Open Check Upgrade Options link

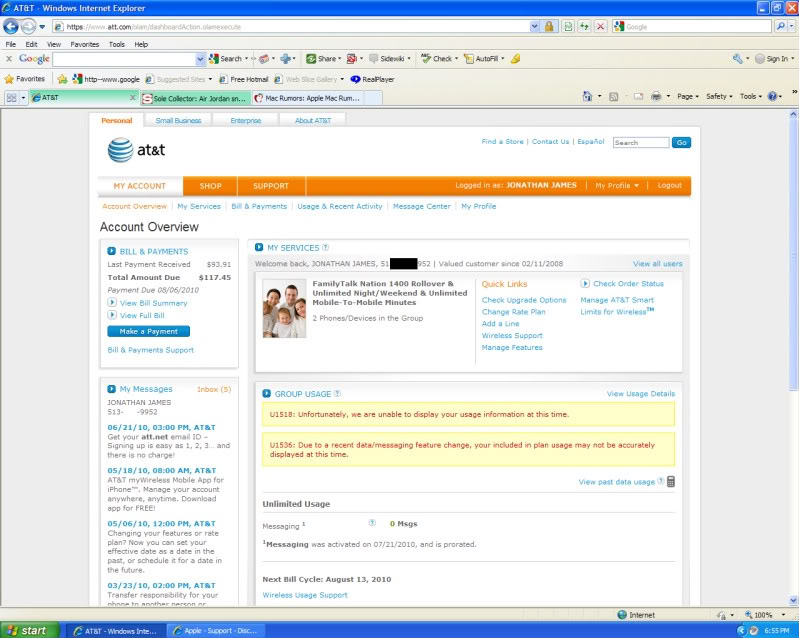pyautogui.click(x=524, y=300)
